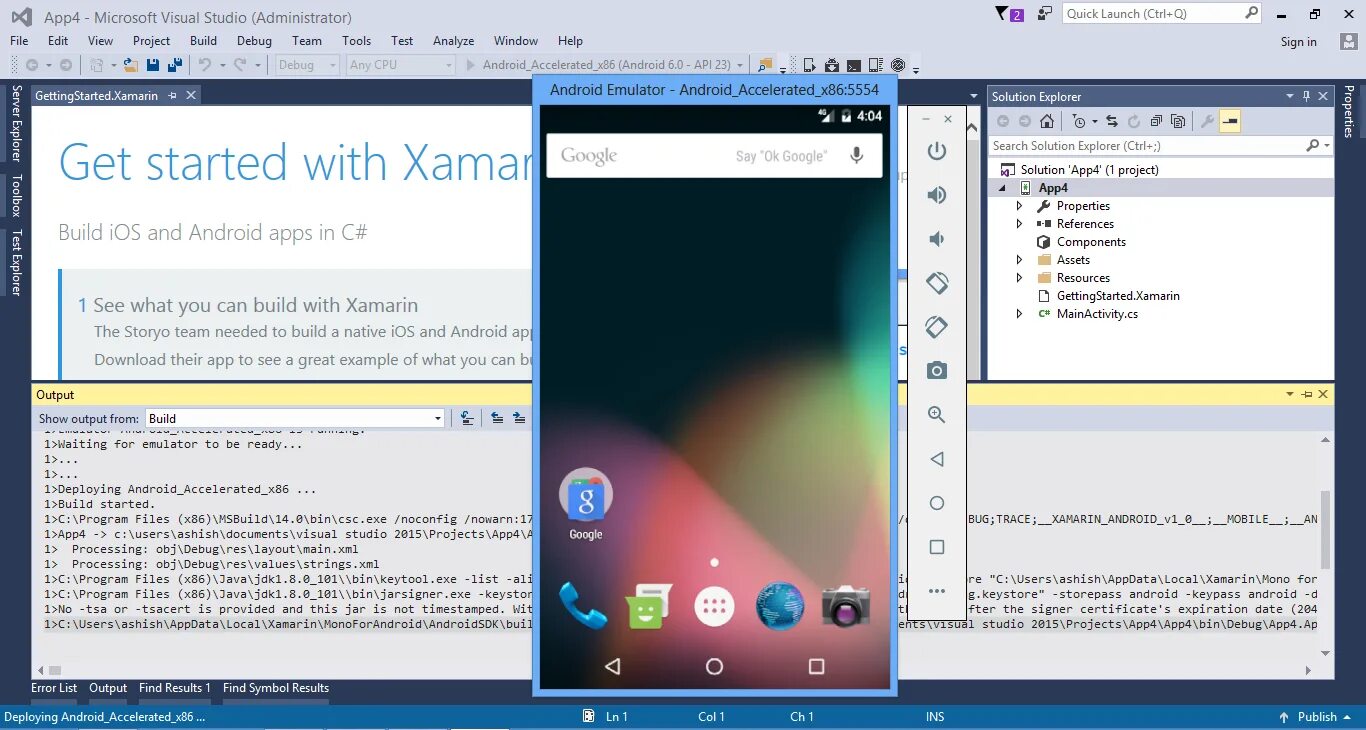Tap the Google voice search microphone

click(857, 155)
